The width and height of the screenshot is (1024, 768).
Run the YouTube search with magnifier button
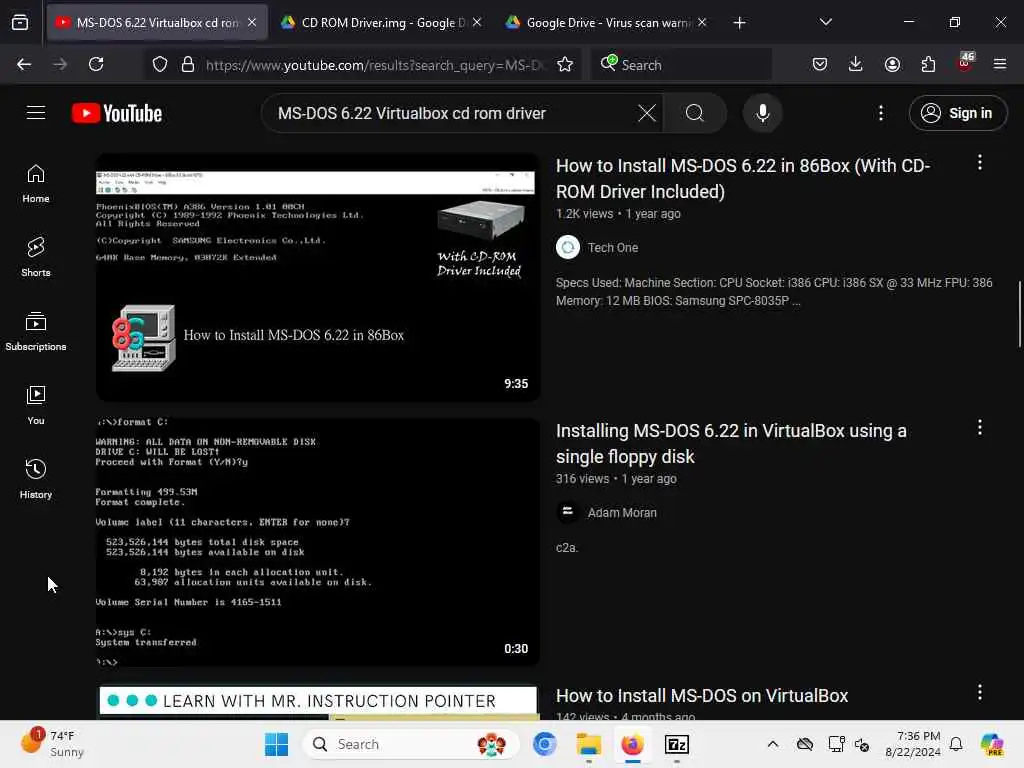click(x=695, y=113)
